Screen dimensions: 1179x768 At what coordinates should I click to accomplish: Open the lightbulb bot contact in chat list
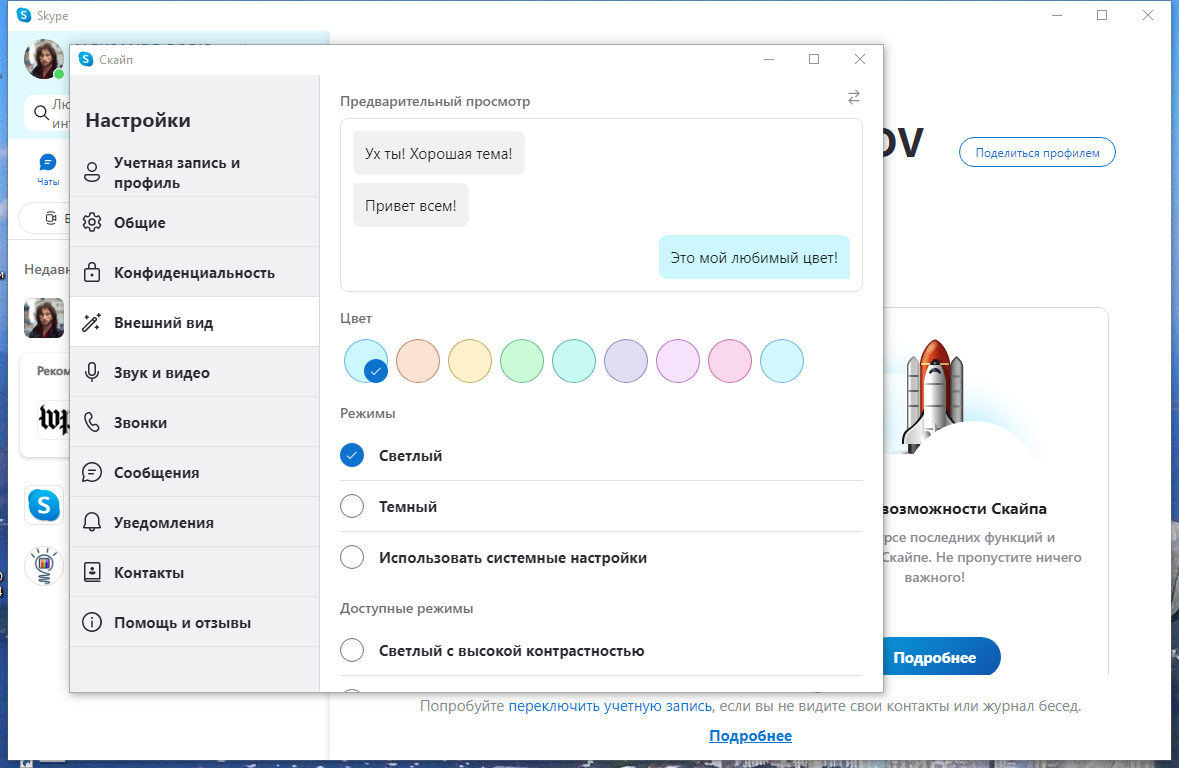pos(44,566)
